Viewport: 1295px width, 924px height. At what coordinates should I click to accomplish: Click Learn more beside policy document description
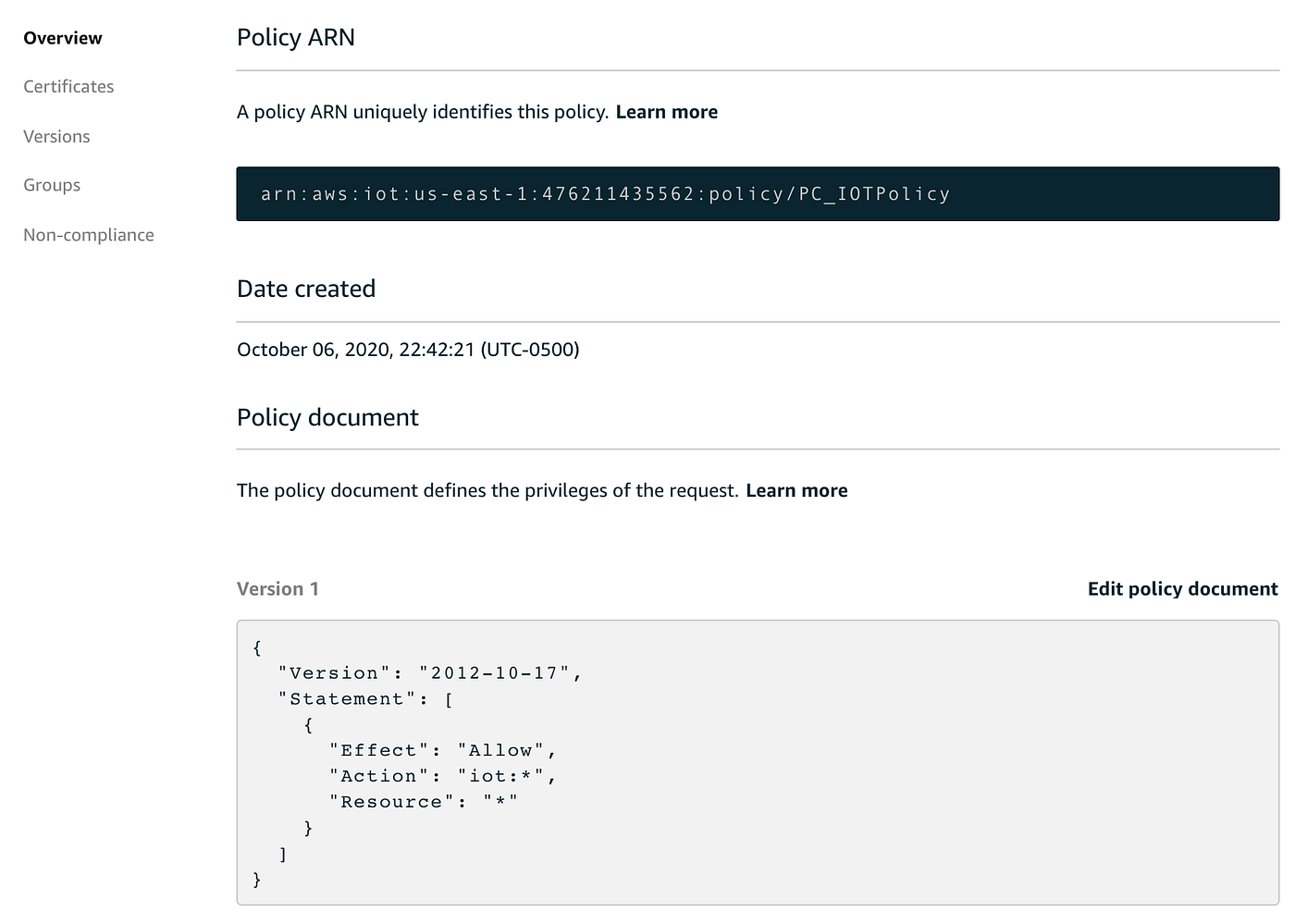pyautogui.click(x=796, y=490)
